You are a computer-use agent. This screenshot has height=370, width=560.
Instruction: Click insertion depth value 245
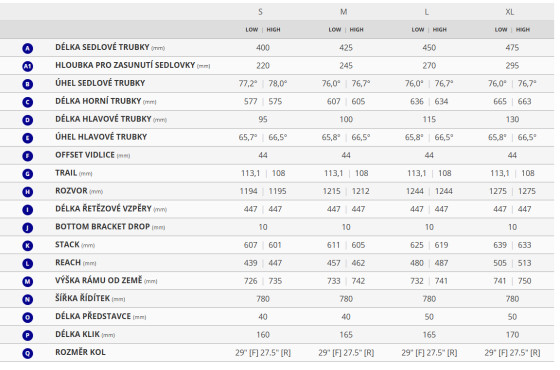pos(346,66)
